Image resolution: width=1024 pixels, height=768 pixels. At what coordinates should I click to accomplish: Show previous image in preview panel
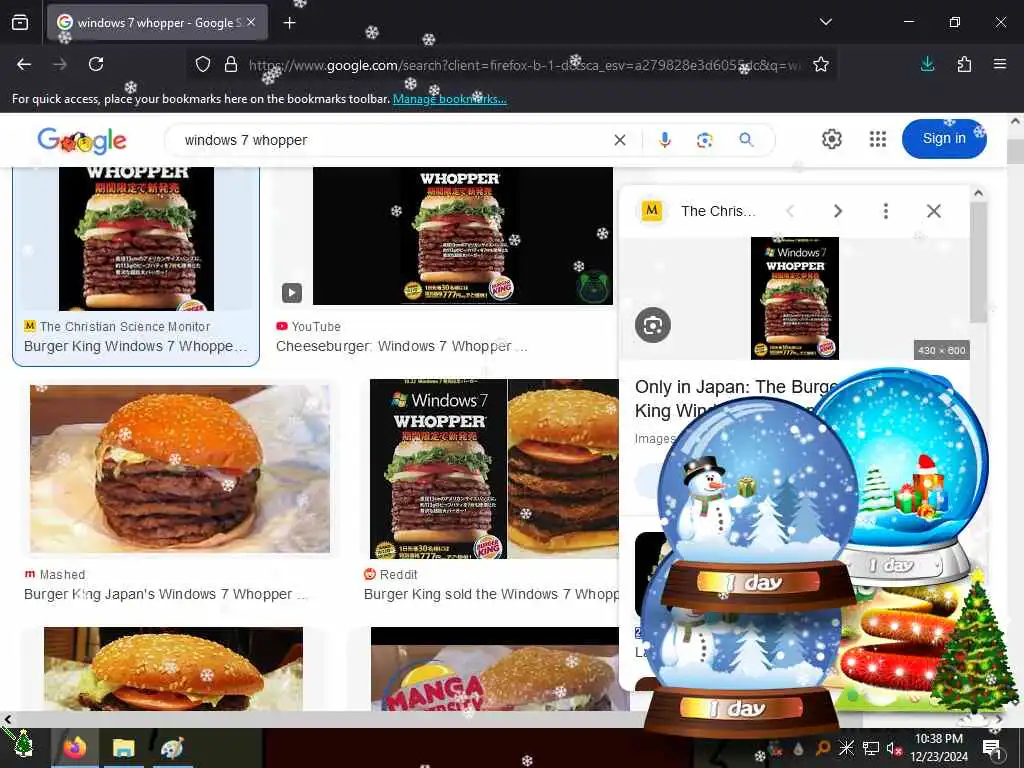(x=790, y=211)
